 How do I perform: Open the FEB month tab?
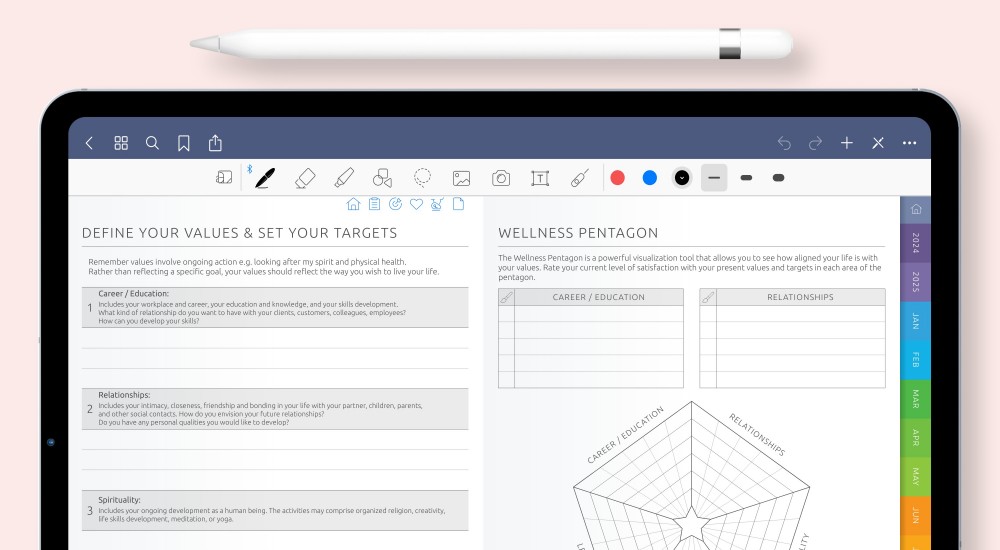916,360
